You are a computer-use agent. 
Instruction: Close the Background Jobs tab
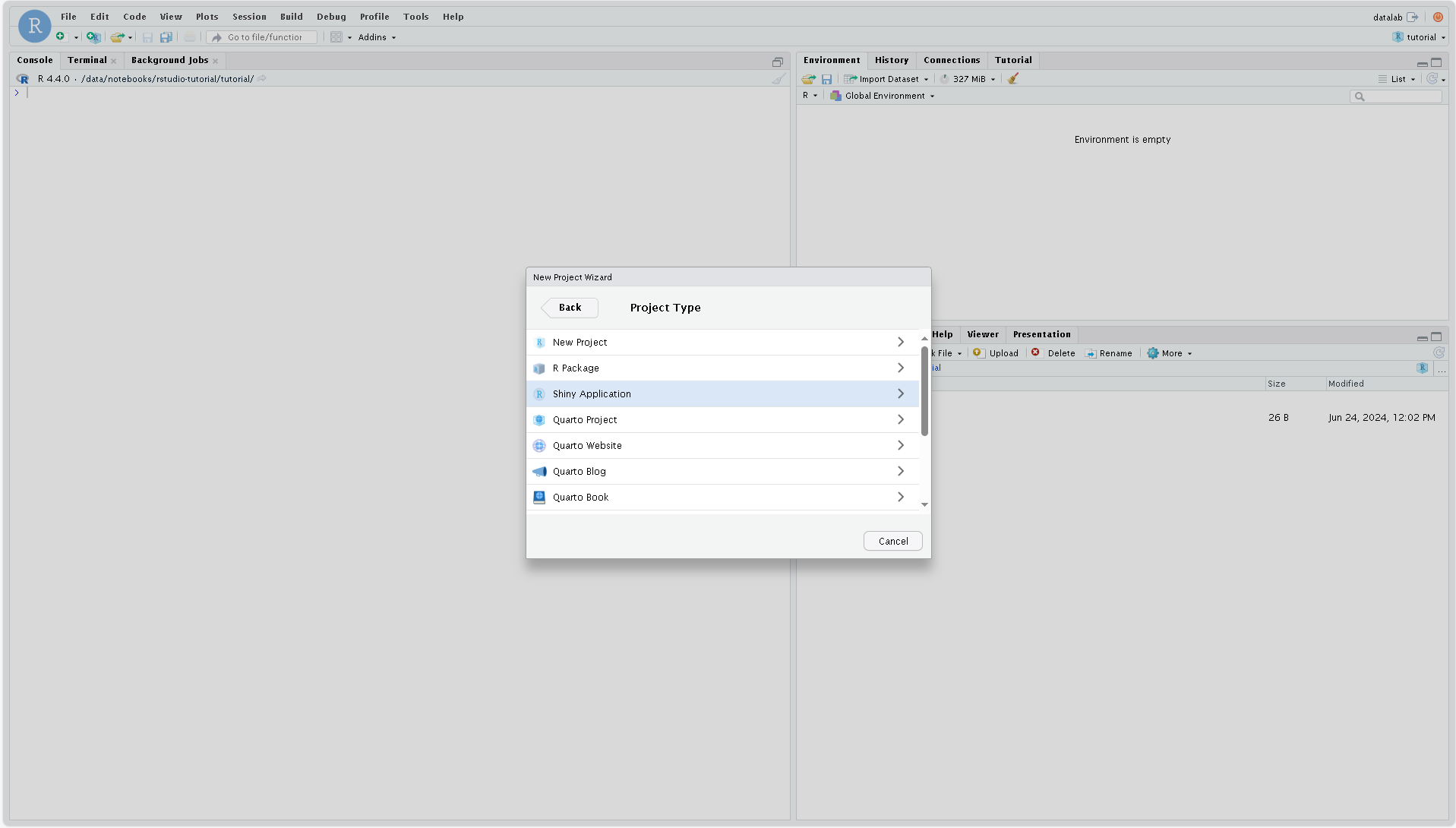pyautogui.click(x=216, y=61)
